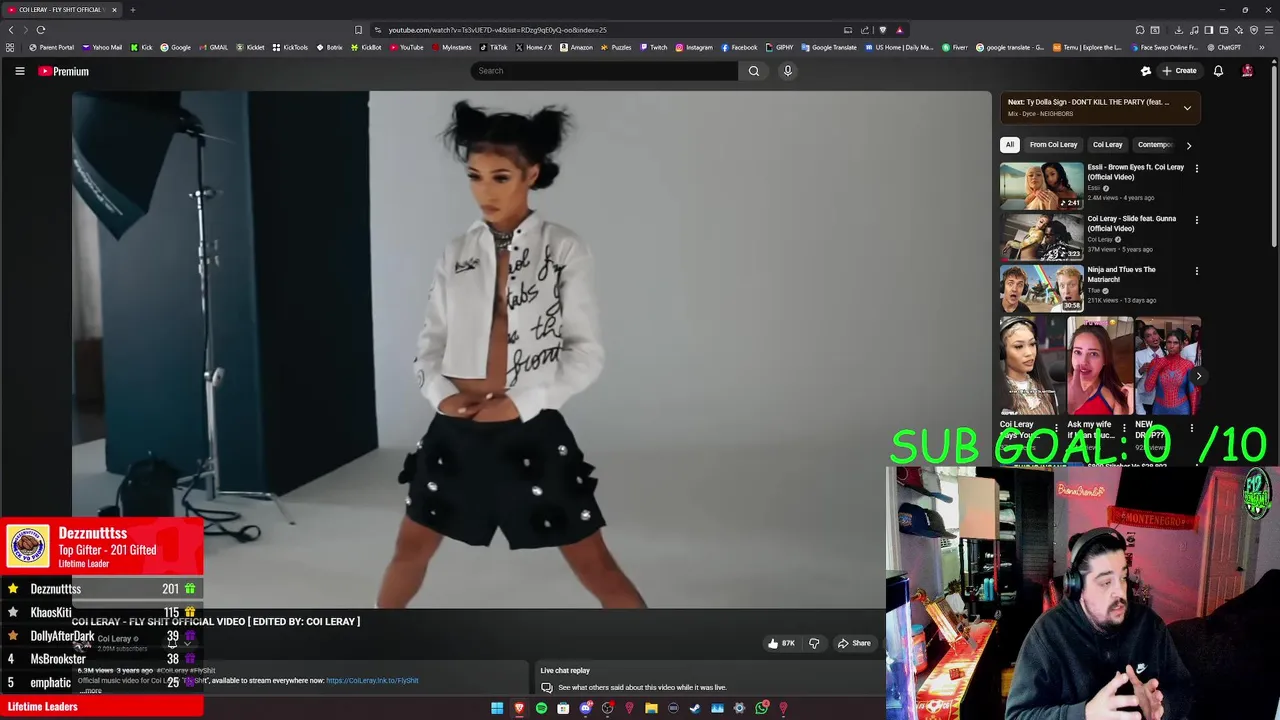Open options for Ninja and Tfue video
This screenshot has height=720, width=1280.
[1196, 271]
